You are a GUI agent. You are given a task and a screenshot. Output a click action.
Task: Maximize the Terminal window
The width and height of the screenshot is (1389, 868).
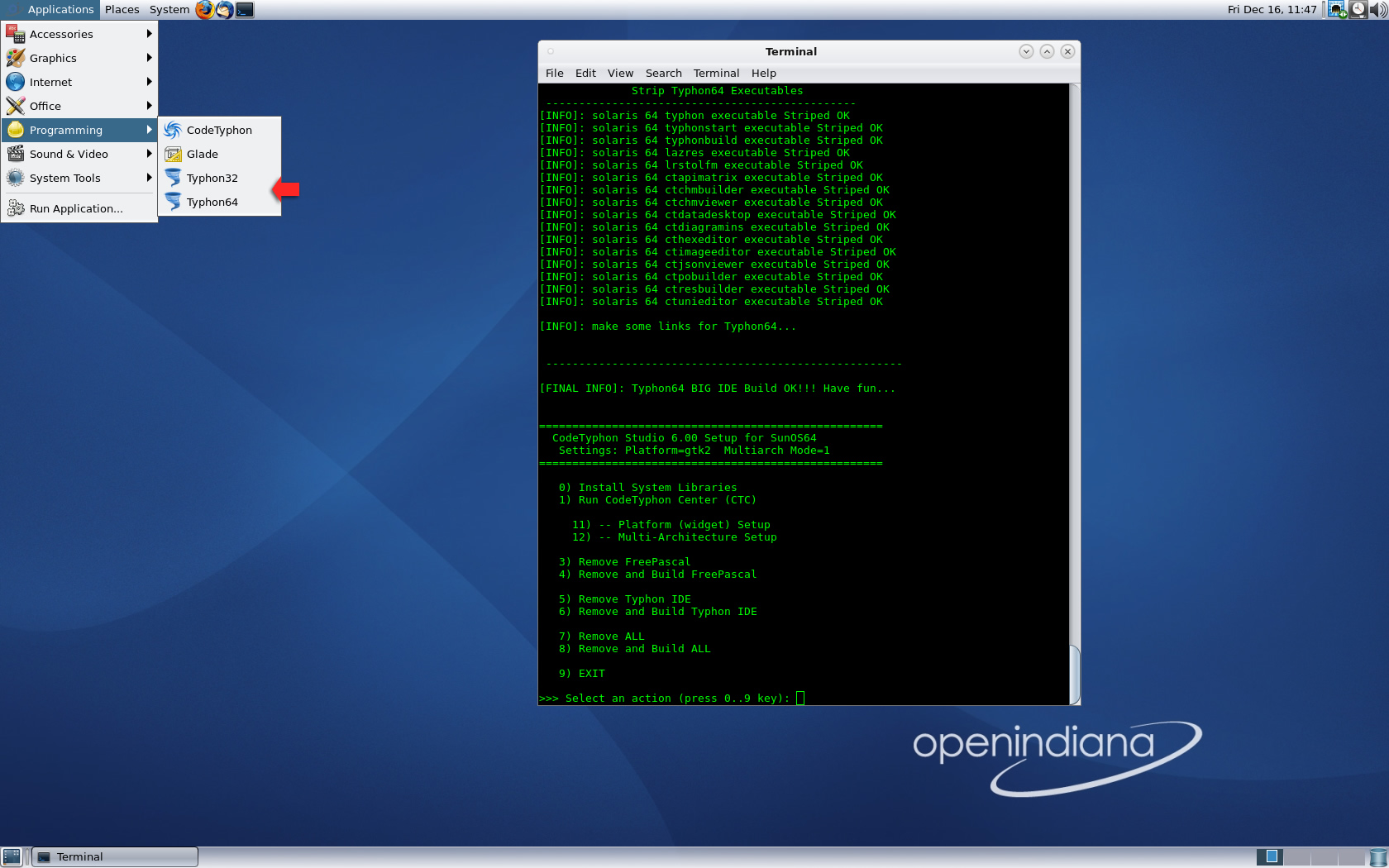(1047, 51)
